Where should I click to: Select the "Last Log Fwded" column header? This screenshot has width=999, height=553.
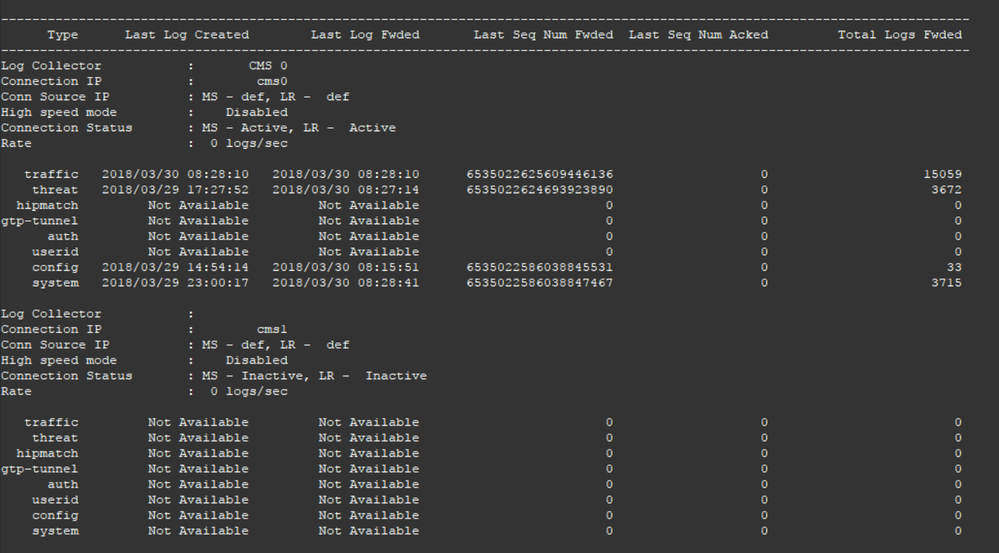pos(365,35)
